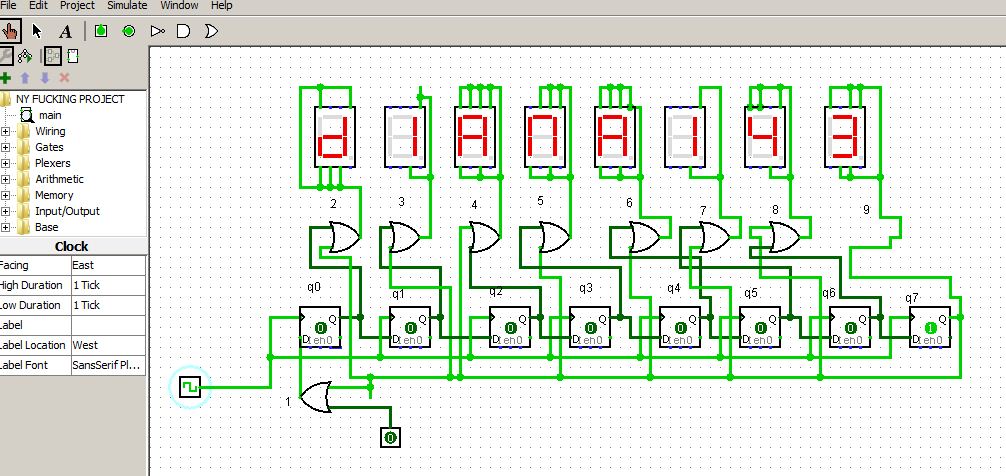The image size is (1006, 476).
Task: Expand the Input/Output library folder
Action: click(x=5, y=211)
